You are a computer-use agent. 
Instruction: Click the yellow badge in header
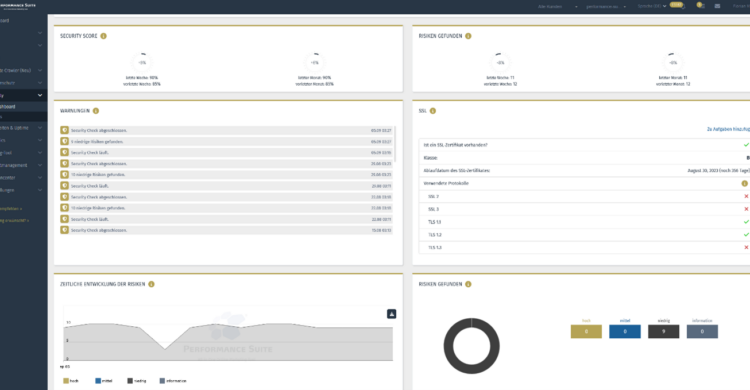676,5
